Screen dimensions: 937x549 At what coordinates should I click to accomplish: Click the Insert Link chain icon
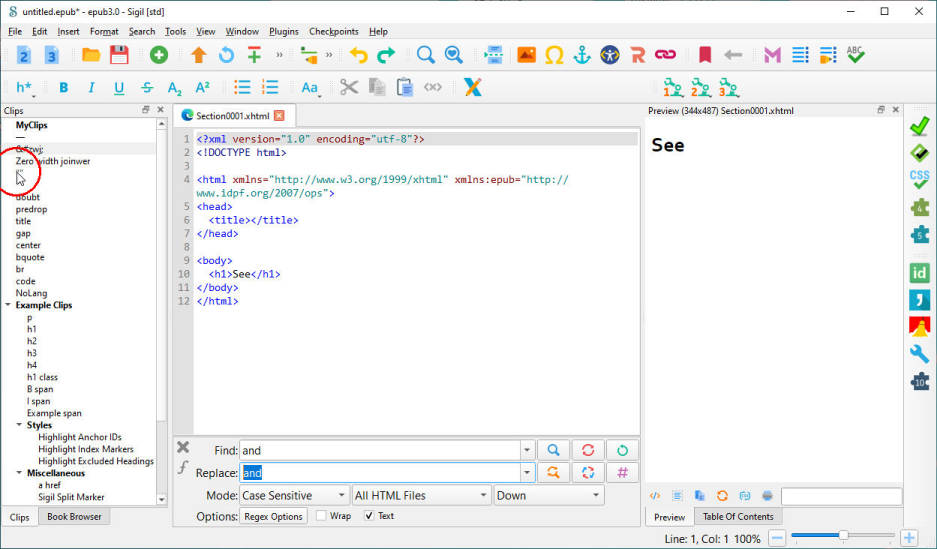[x=665, y=55]
